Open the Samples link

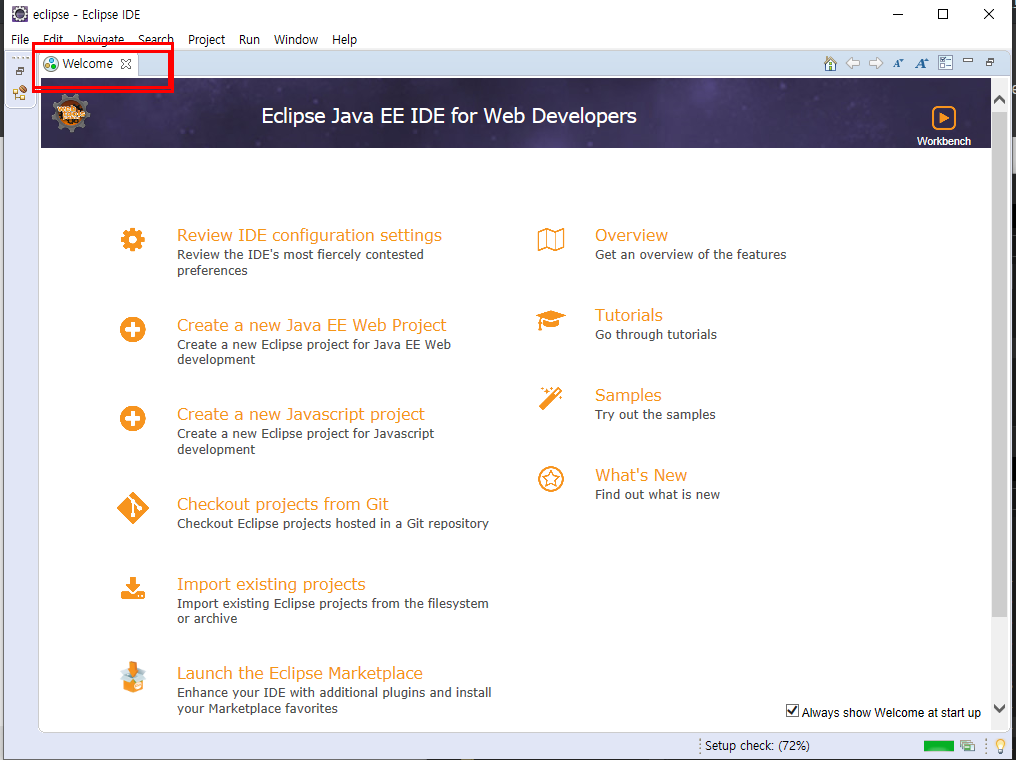[x=628, y=395]
